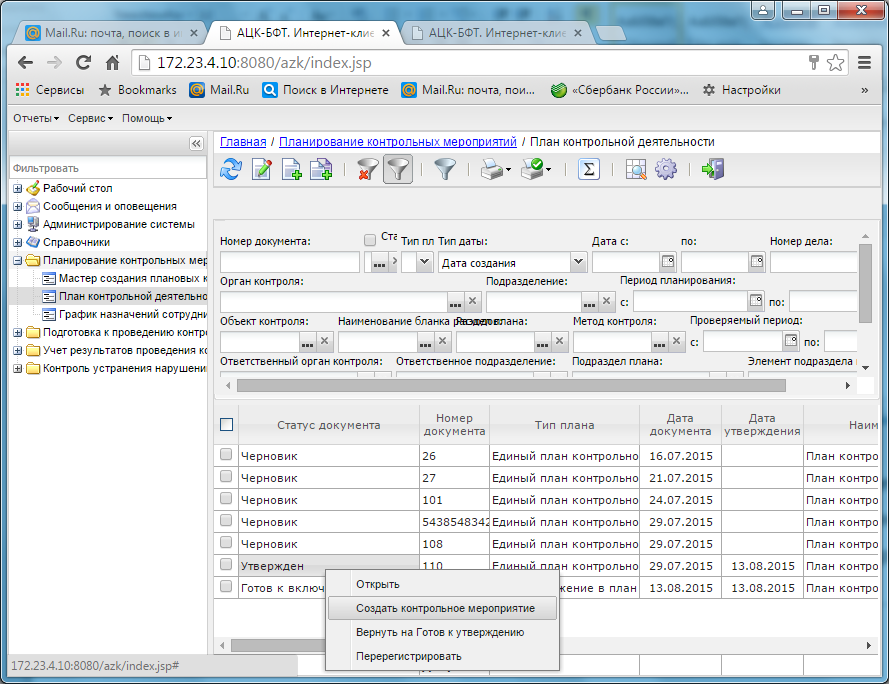Image resolution: width=889 pixels, height=684 pixels.
Task: Select 'Создать контрольное мероприятие' in context menu
Action: pyautogui.click(x=443, y=608)
